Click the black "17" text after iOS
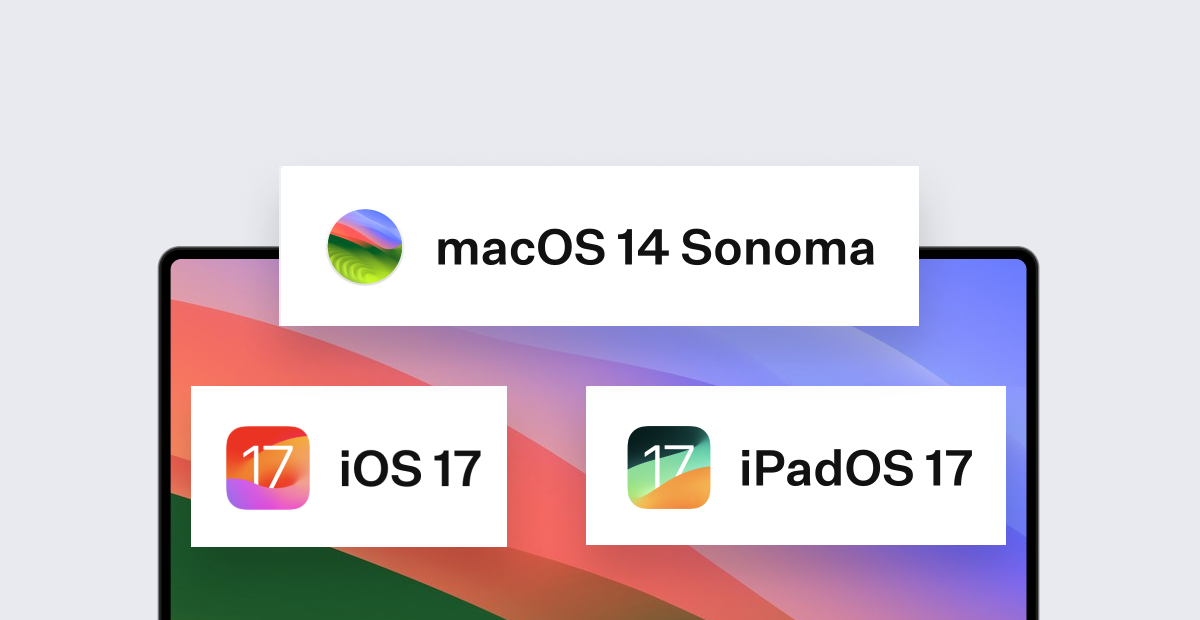 coord(458,468)
